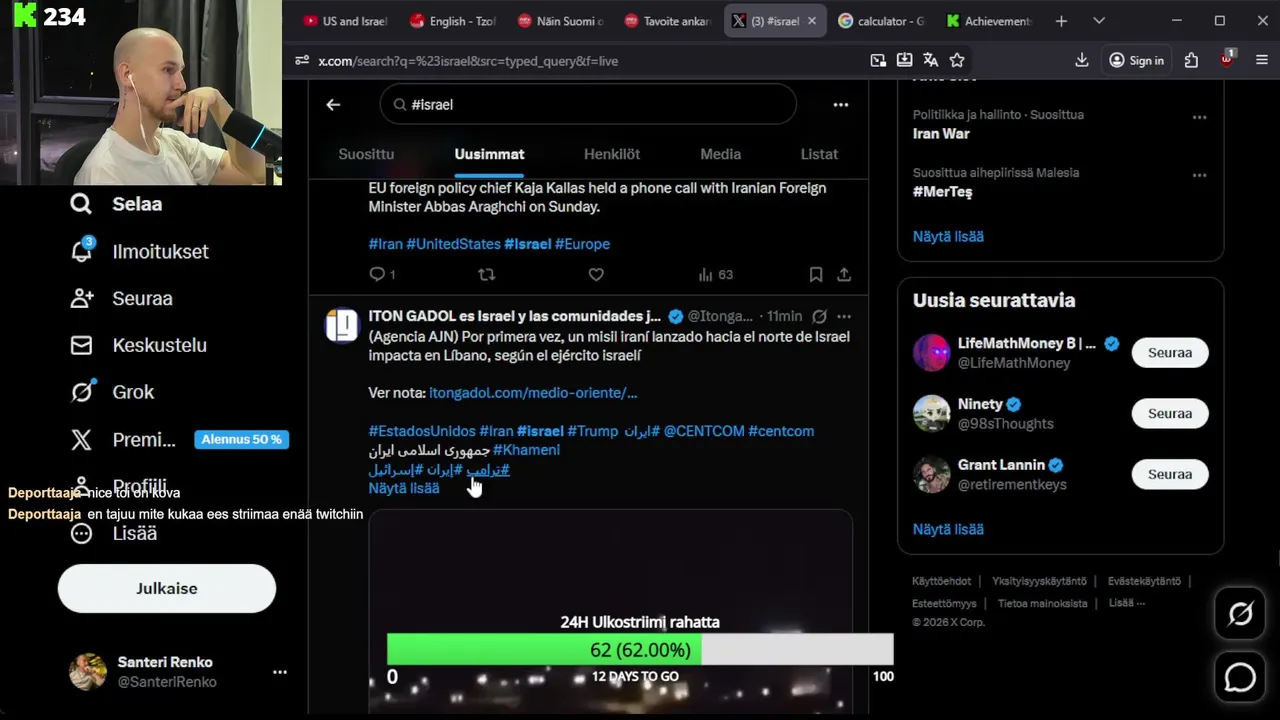Switch to US and Israel YouTube tab

[345, 21]
